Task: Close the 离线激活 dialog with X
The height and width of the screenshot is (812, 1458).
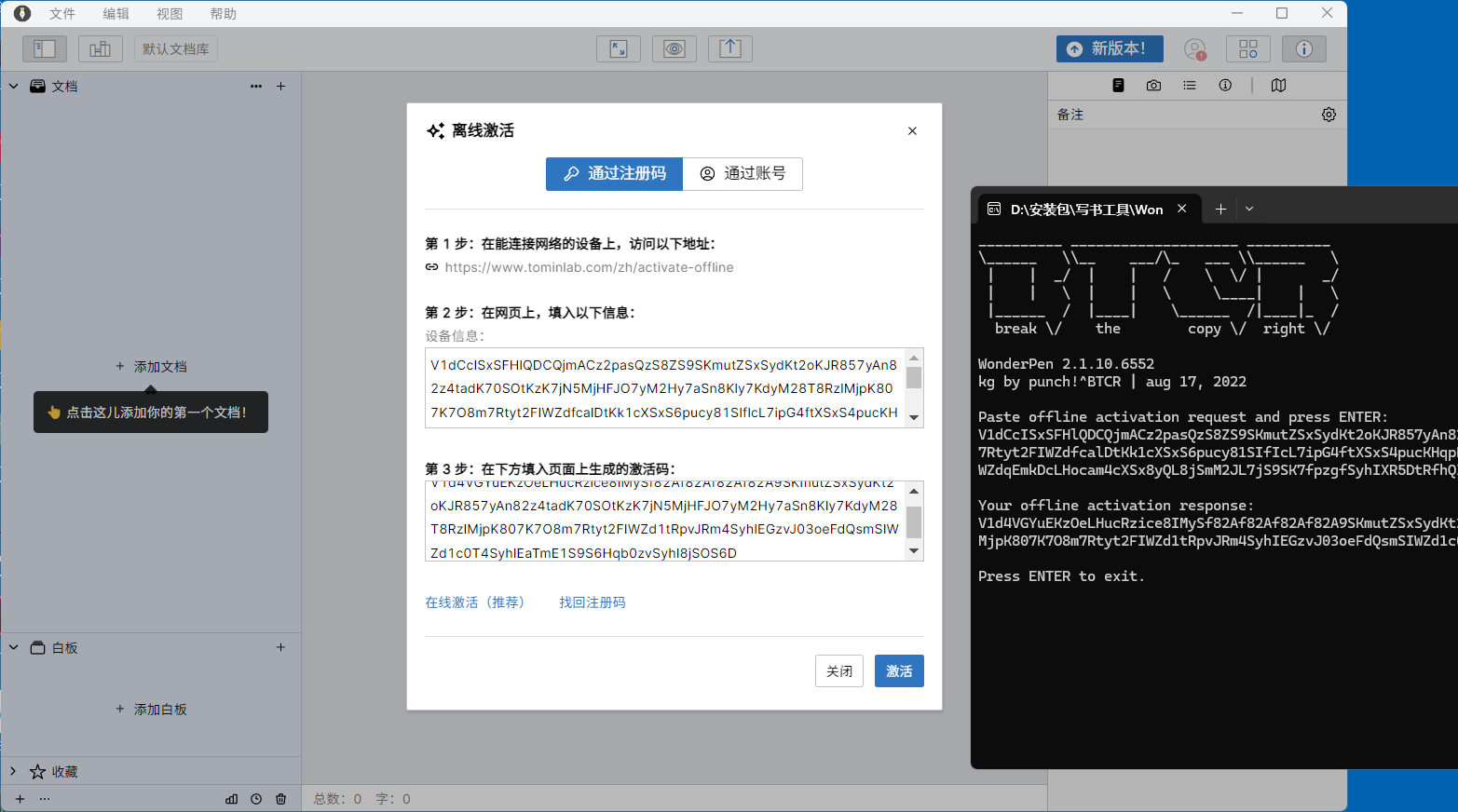Action: coord(912,131)
